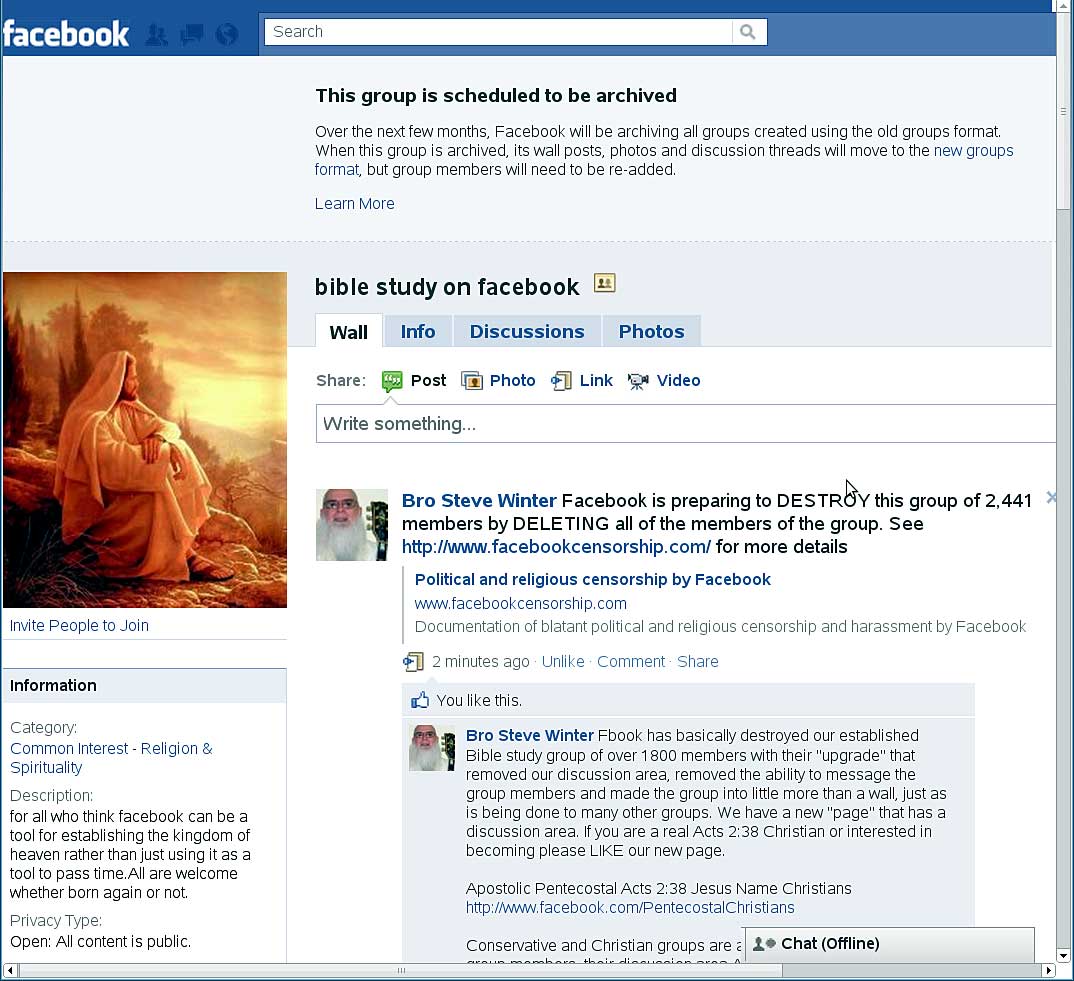The width and height of the screenshot is (1074, 981).
Task: Open Bro Steve Winter post avatar
Action: (351, 525)
